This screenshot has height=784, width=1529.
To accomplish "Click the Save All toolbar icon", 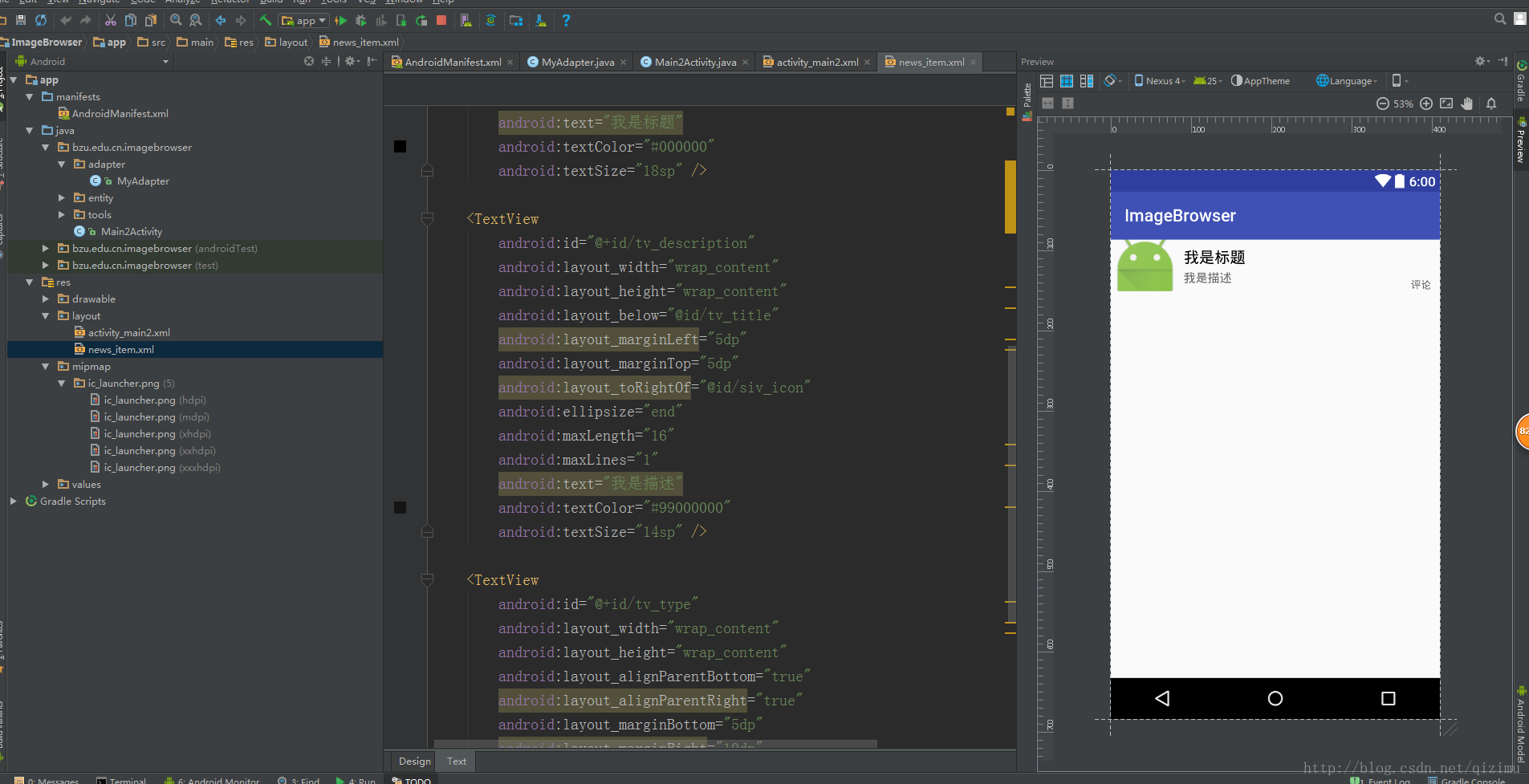I will [x=22, y=20].
